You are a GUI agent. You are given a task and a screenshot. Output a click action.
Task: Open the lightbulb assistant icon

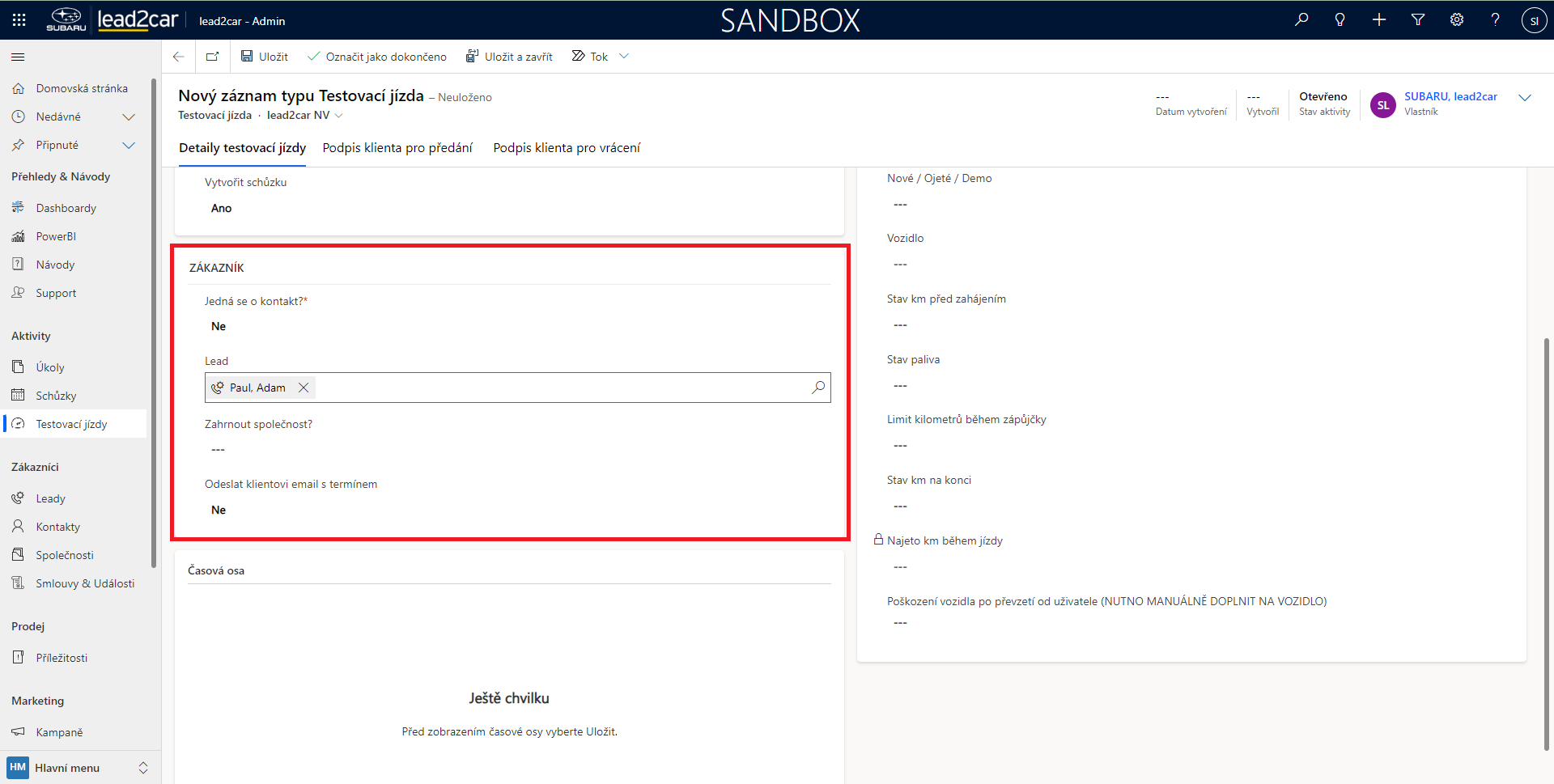coord(1340,20)
